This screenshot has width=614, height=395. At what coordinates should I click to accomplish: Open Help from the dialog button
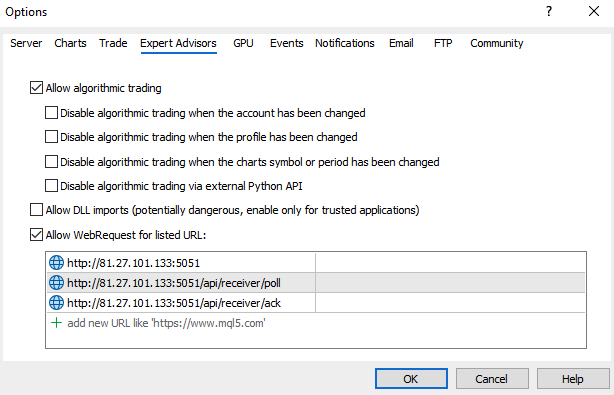point(572,379)
